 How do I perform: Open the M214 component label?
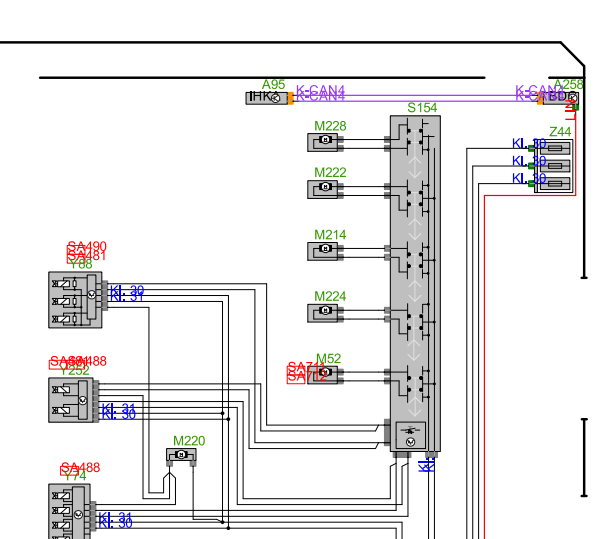(330, 235)
